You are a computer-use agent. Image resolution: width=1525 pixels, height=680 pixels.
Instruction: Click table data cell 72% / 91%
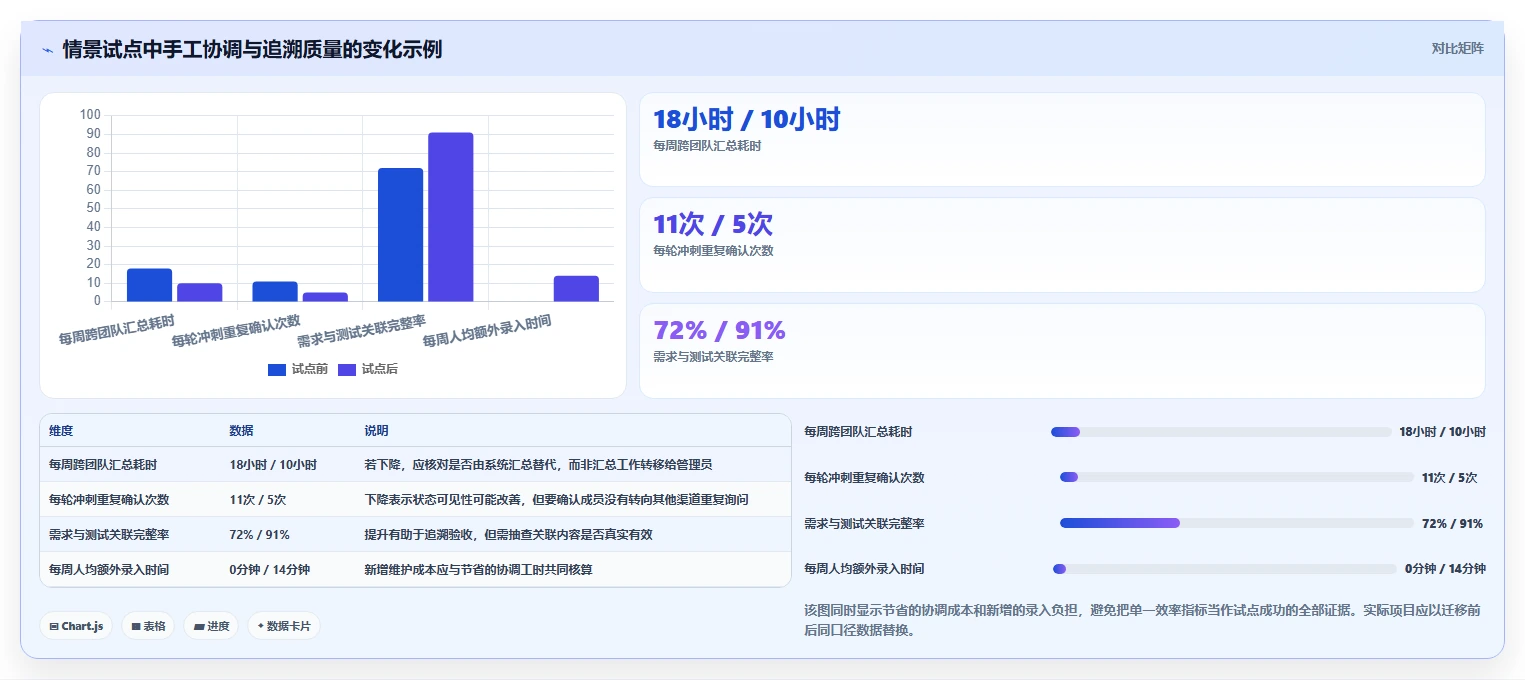tap(259, 535)
